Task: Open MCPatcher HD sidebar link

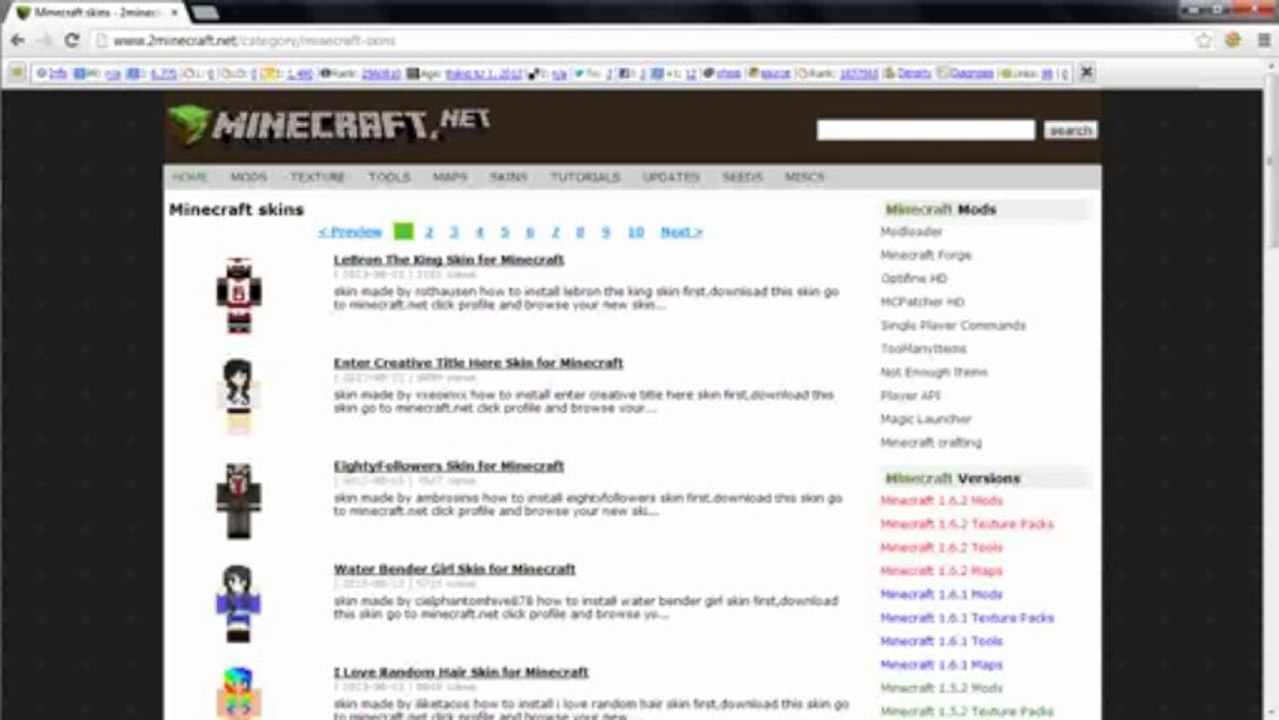Action: click(x=922, y=302)
